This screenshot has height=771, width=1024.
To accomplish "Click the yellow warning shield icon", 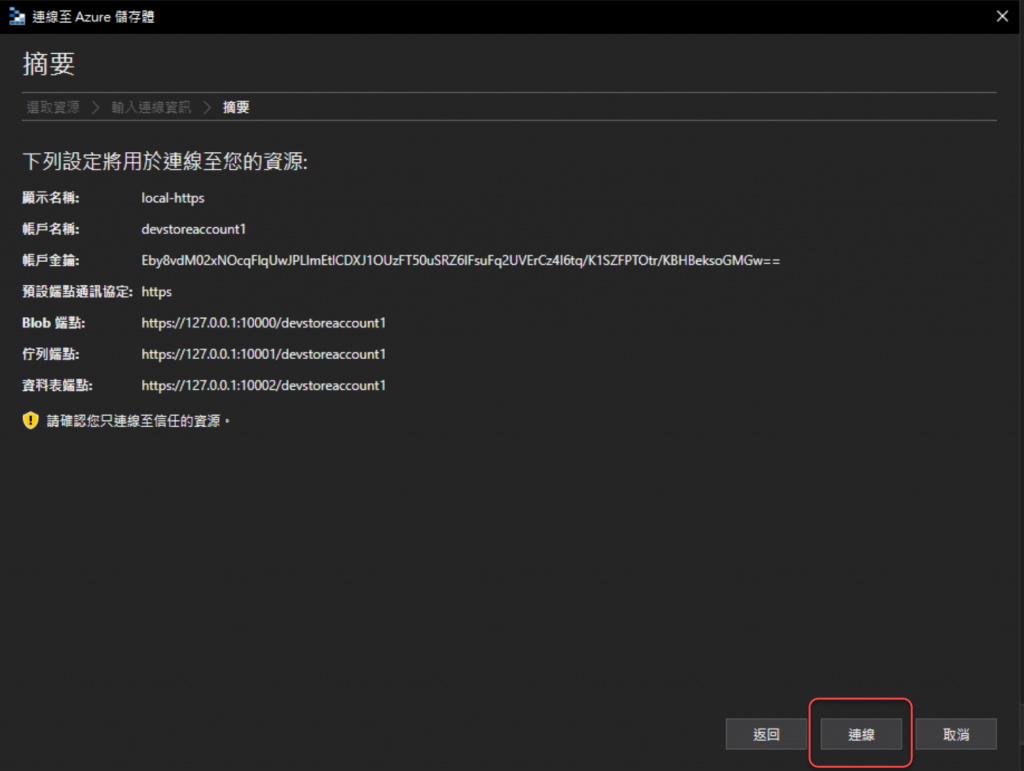I will tap(31, 420).
